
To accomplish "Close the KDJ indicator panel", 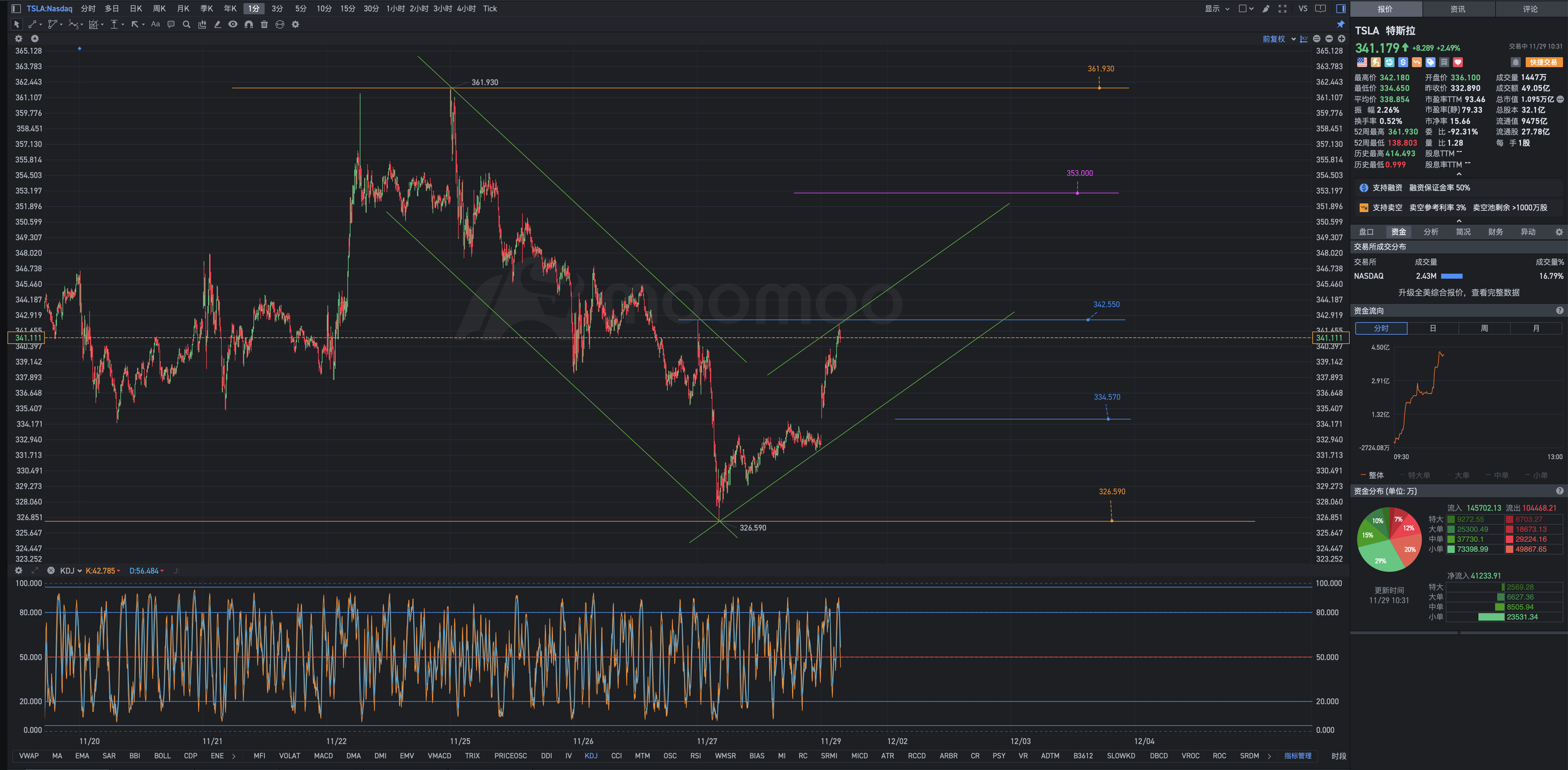I will point(51,570).
